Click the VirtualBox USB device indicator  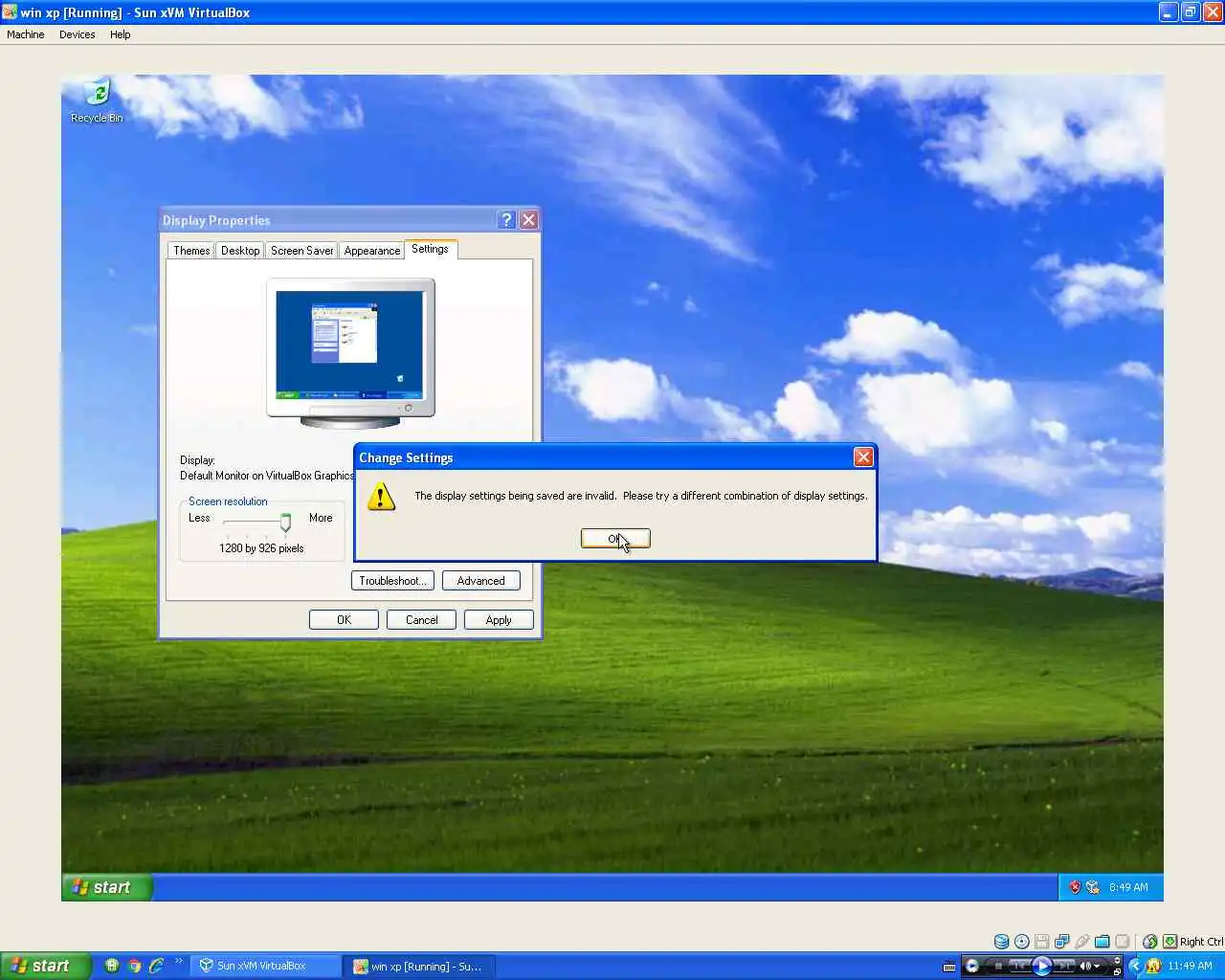point(1082,942)
